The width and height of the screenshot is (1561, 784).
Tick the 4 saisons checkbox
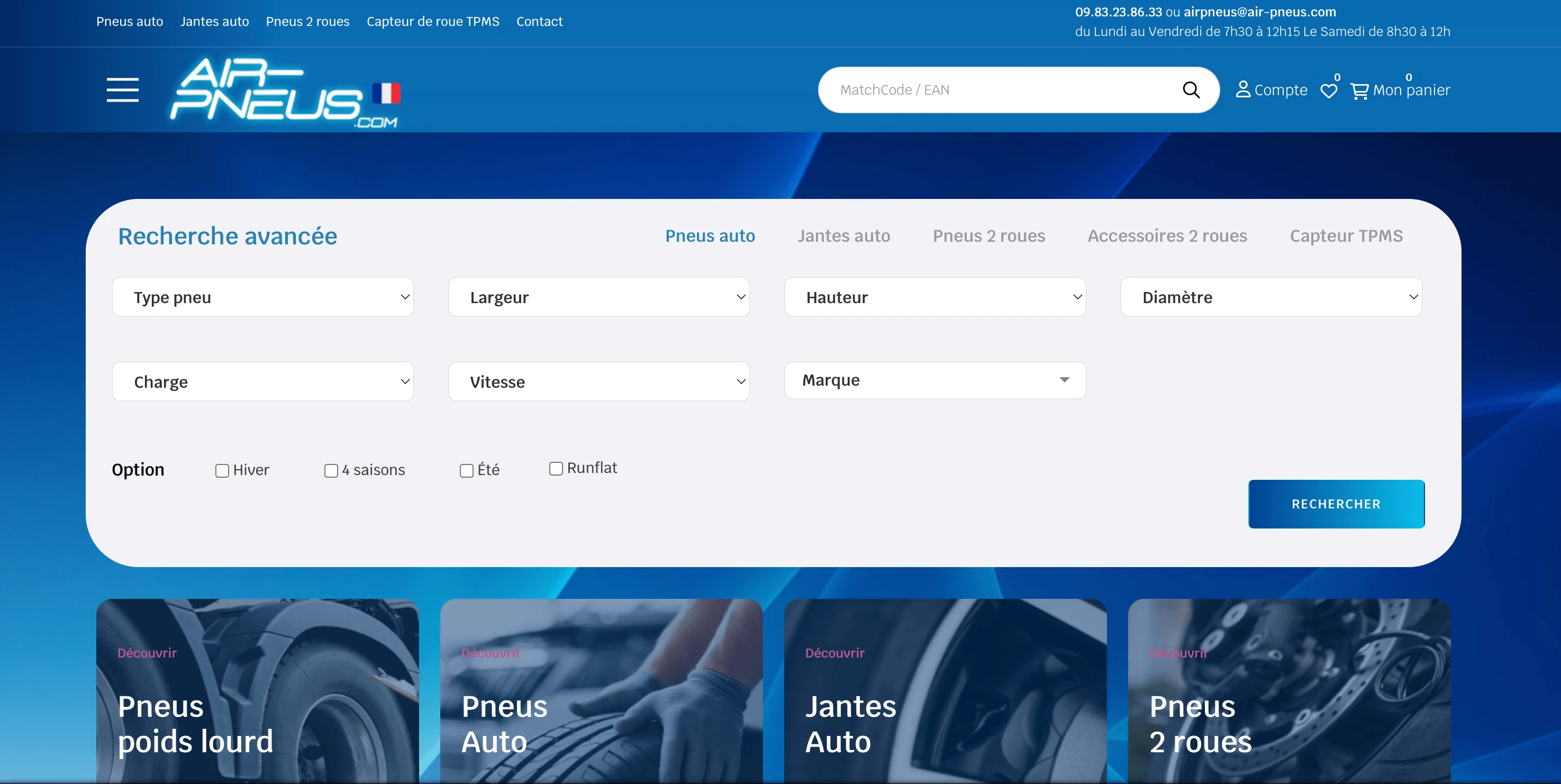click(331, 471)
